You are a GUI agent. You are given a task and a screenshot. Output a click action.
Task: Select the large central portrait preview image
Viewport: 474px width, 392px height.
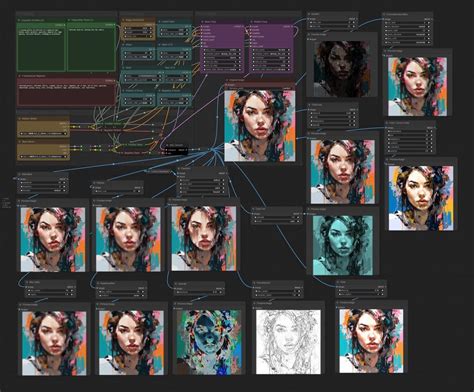tap(260, 126)
